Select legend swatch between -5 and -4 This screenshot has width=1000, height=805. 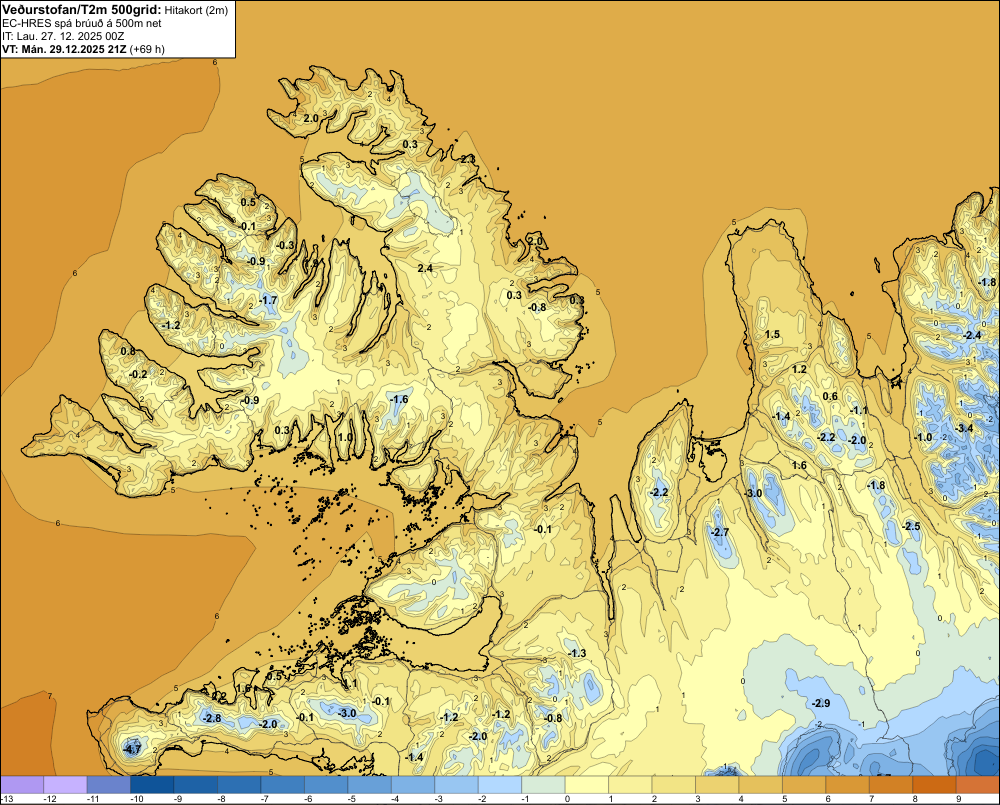(x=369, y=784)
